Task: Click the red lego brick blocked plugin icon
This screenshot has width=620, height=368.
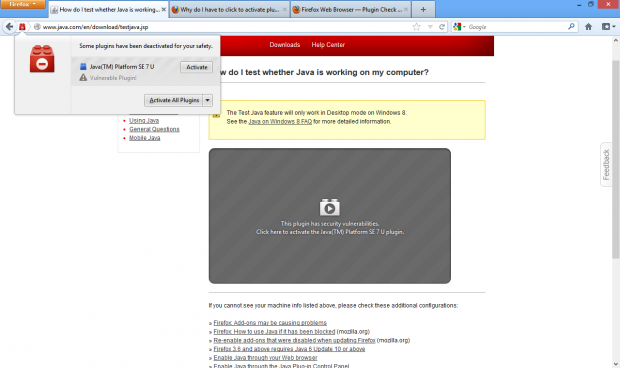Action: click(42, 59)
